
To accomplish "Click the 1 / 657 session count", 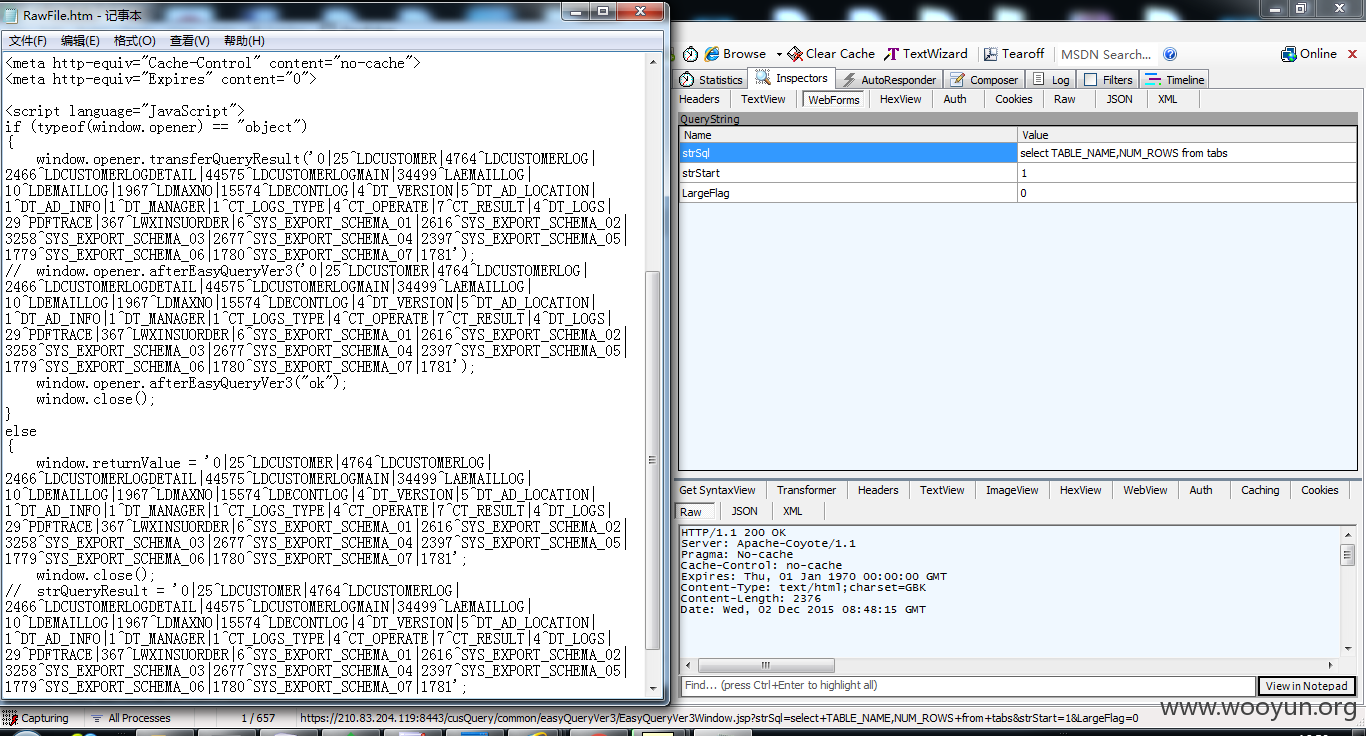I will point(258,718).
